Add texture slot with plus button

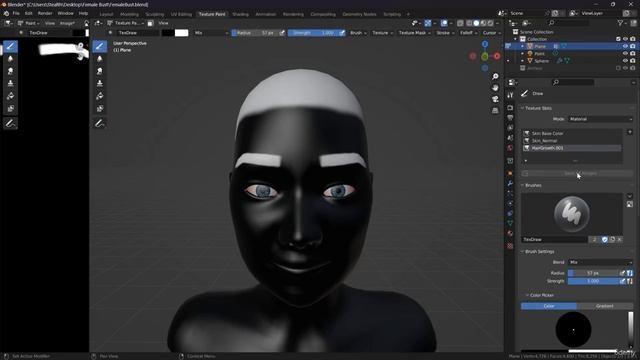[x=630, y=132]
